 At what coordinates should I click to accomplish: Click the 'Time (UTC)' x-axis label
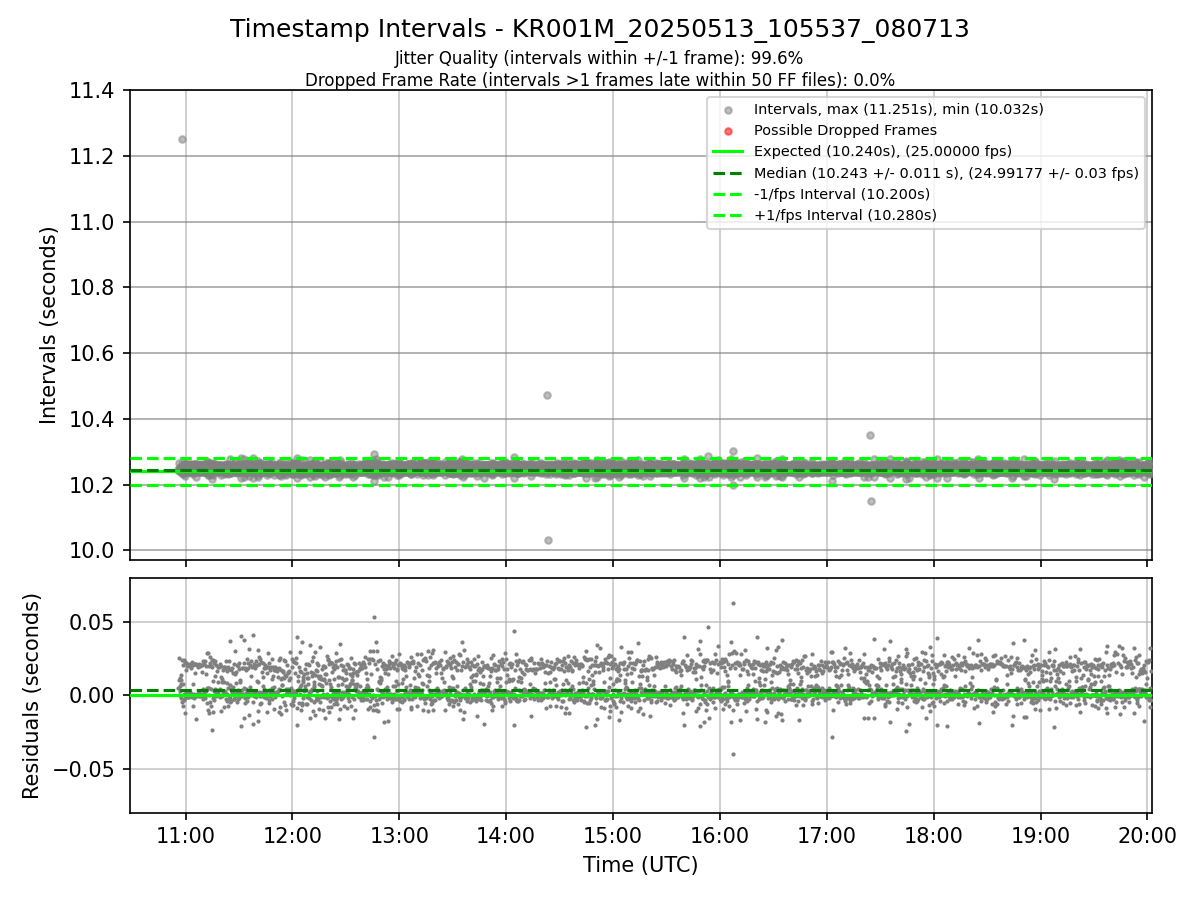(x=640, y=865)
